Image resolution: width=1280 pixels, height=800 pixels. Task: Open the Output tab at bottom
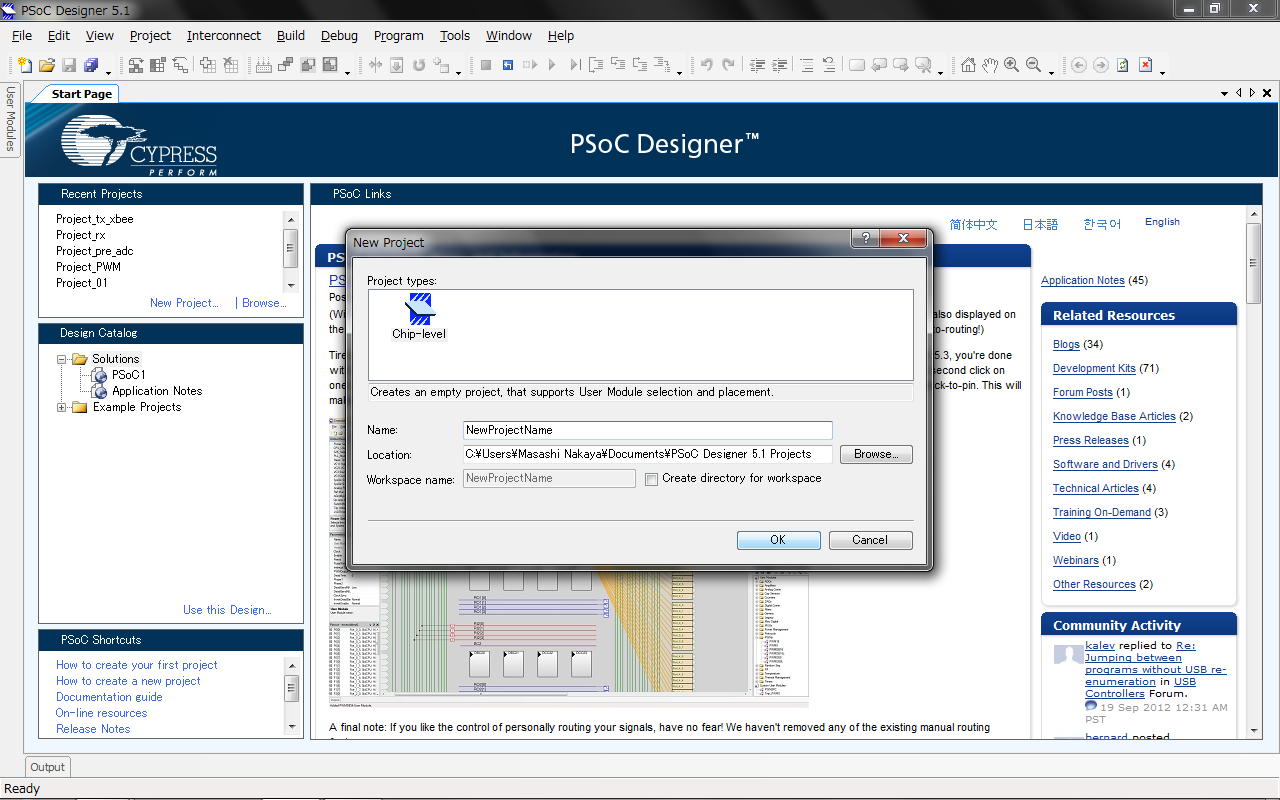tap(47, 767)
